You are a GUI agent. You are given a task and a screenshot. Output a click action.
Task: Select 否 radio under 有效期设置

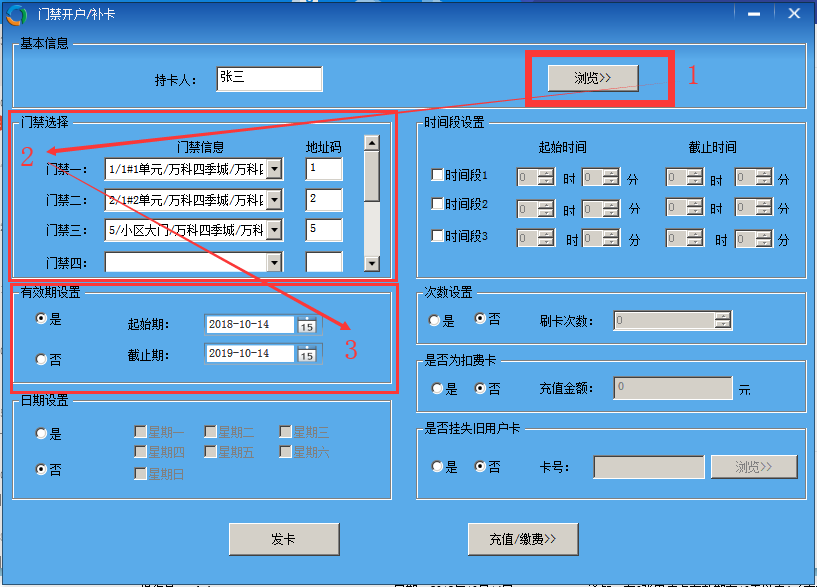pyautogui.click(x=41, y=359)
